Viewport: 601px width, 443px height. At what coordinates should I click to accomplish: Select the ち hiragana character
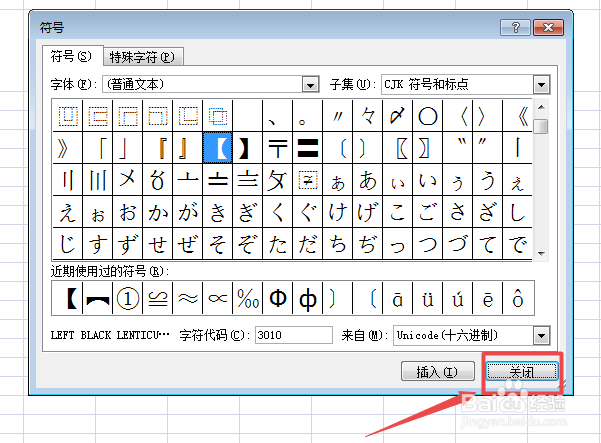[x=338, y=244]
